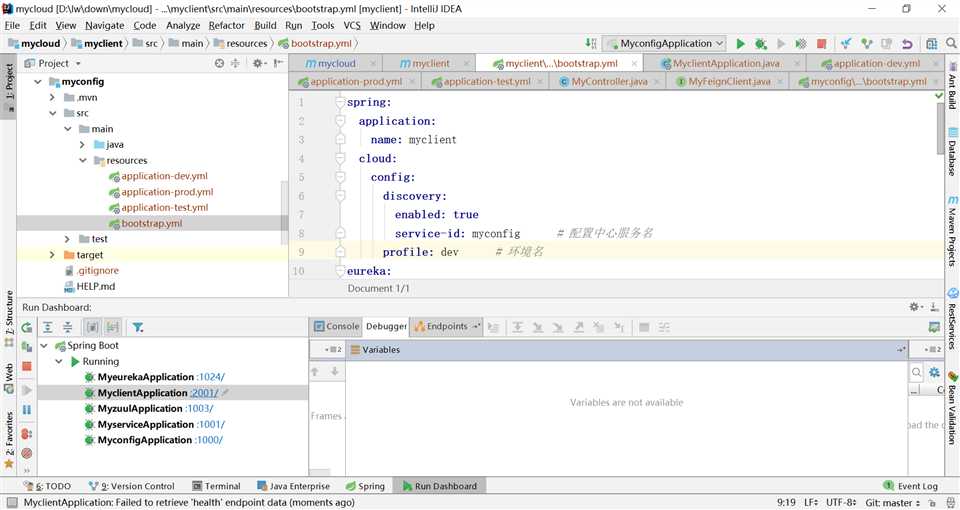
Task: Collapse the Running group in Run Dashboard
Action: click(59, 362)
